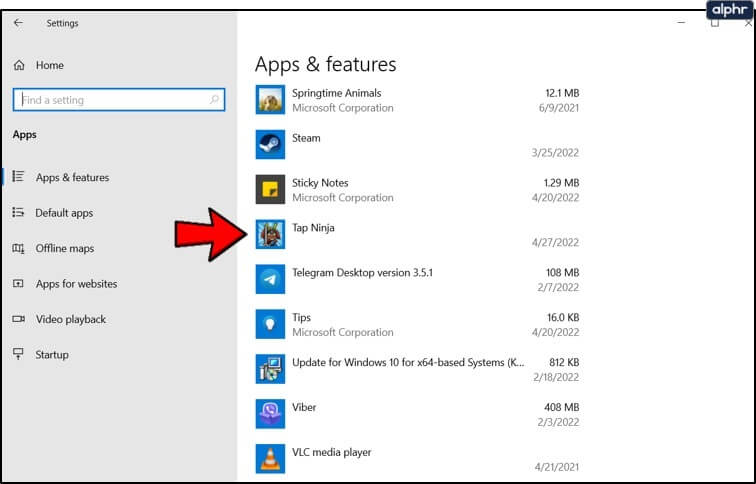Click the 16.0 KB size value

pos(563,317)
